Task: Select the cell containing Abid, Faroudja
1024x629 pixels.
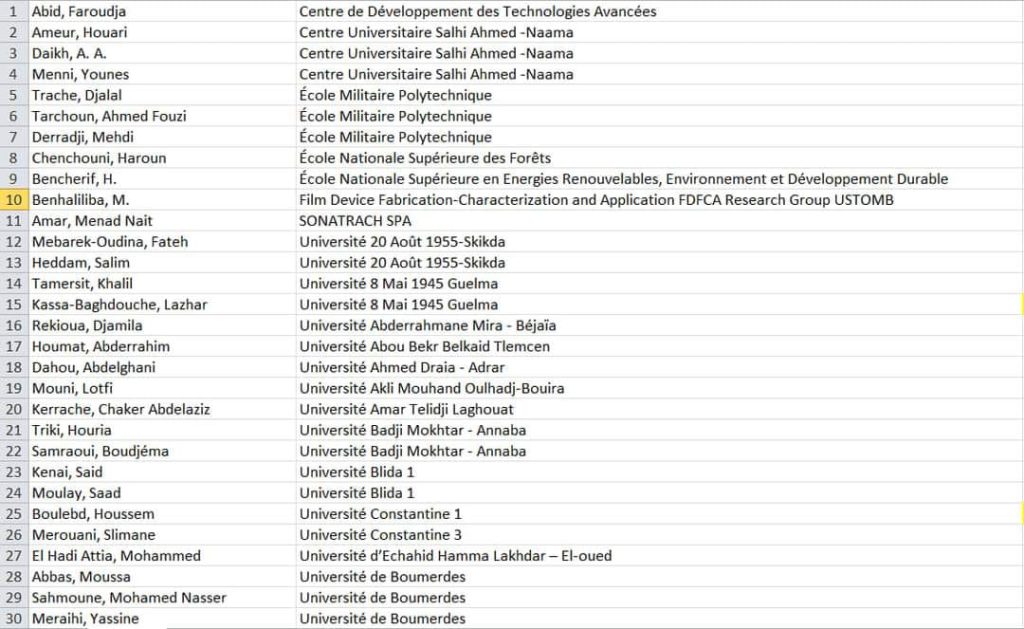Action: (162, 11)
